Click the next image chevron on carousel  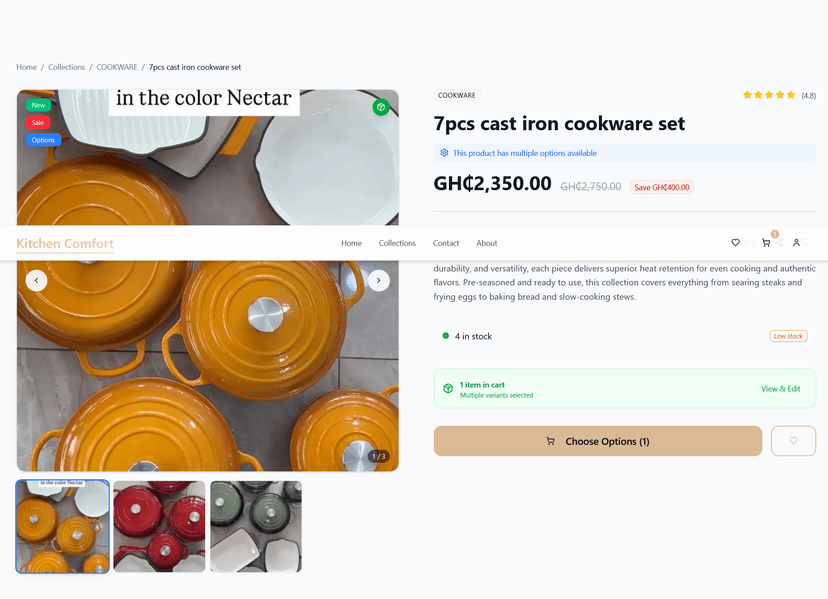pyautogui.click(x=379, y=281)
